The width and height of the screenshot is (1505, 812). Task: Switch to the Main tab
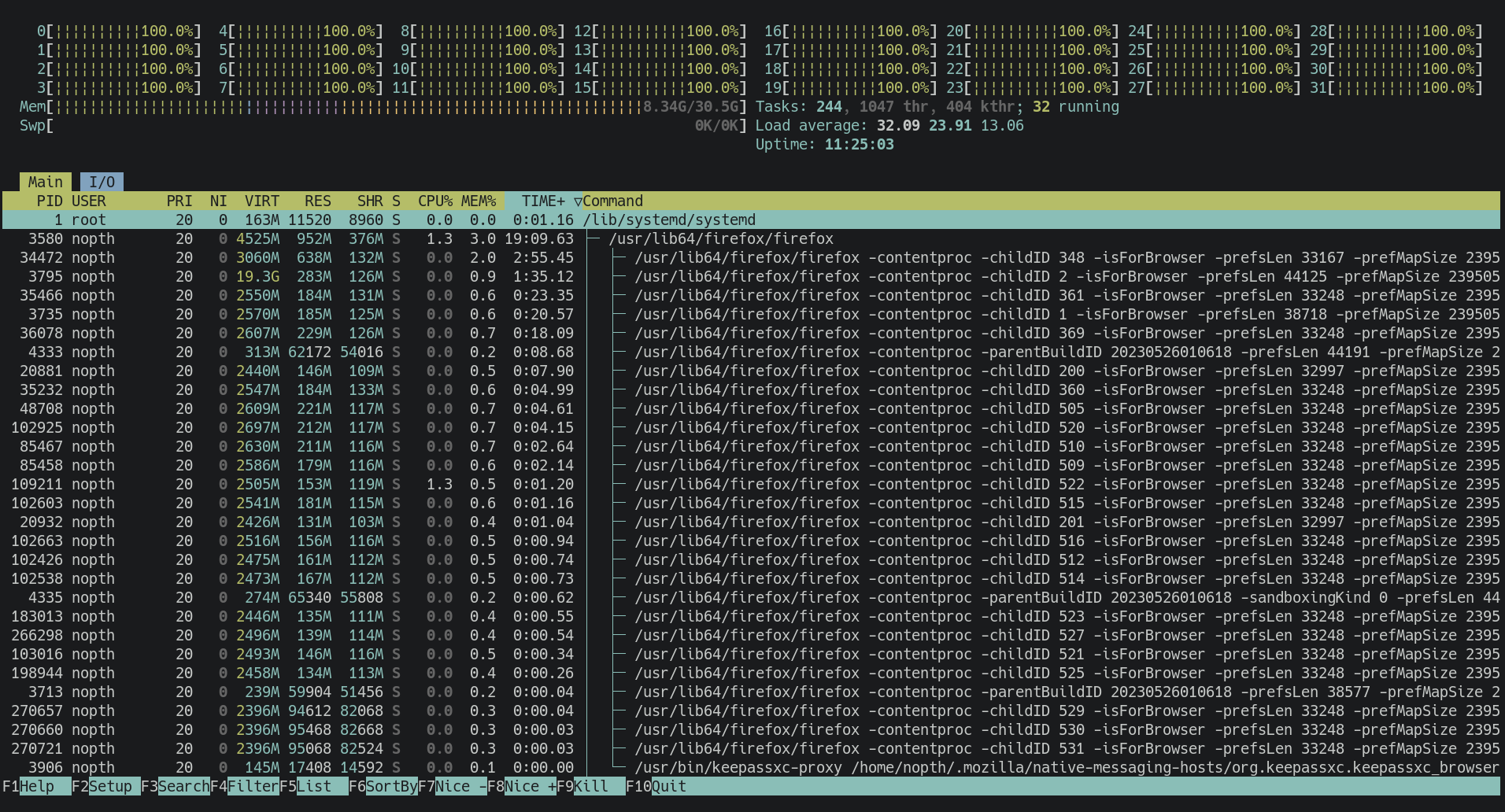[46, 182]
